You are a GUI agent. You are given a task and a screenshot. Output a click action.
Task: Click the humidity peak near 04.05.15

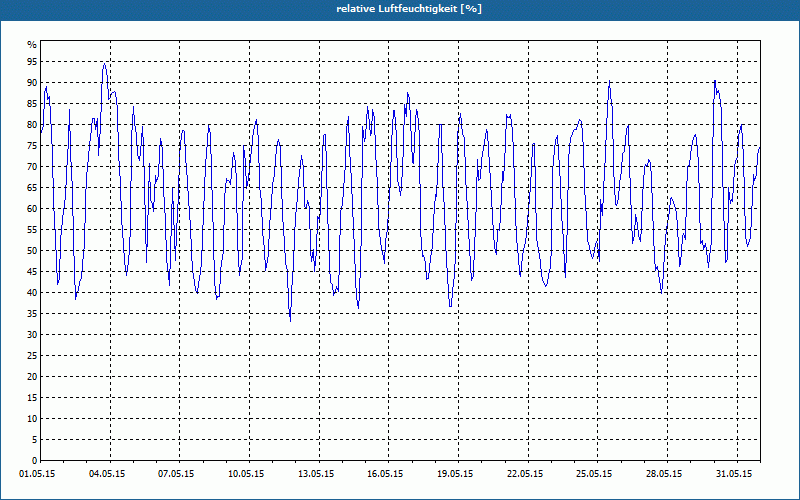[104, 64]
